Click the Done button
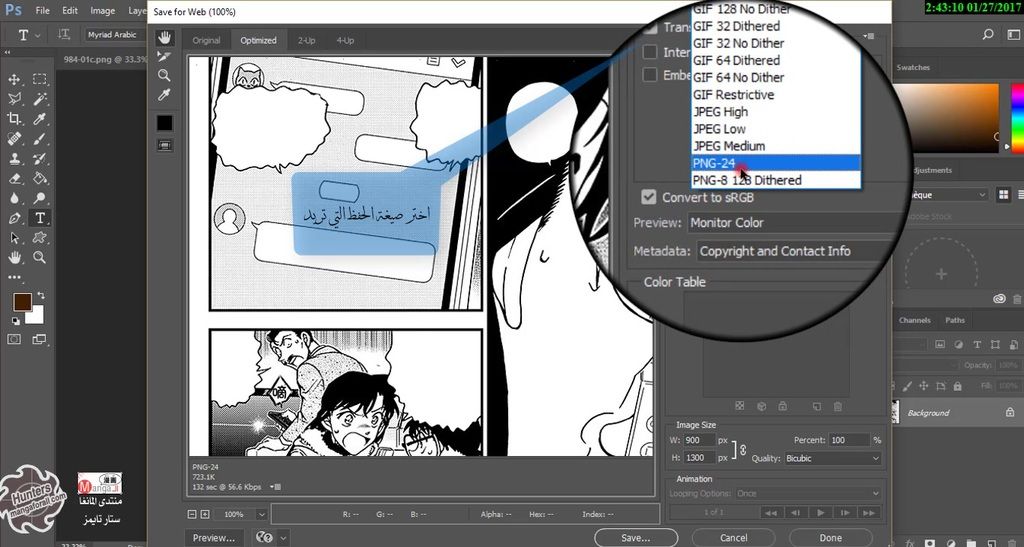 [x=831, y=538]
